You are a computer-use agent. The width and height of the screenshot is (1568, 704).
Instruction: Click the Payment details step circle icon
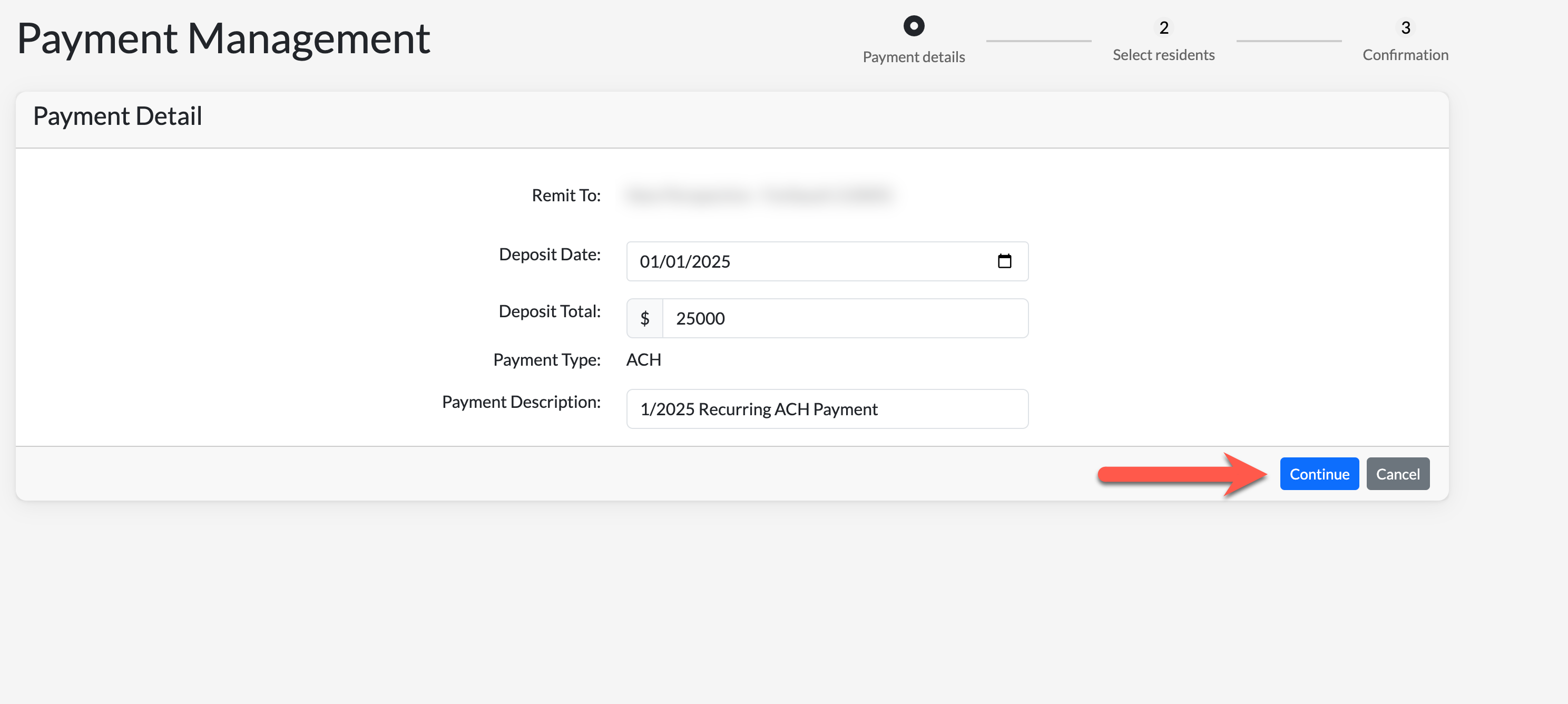(913, 26)
